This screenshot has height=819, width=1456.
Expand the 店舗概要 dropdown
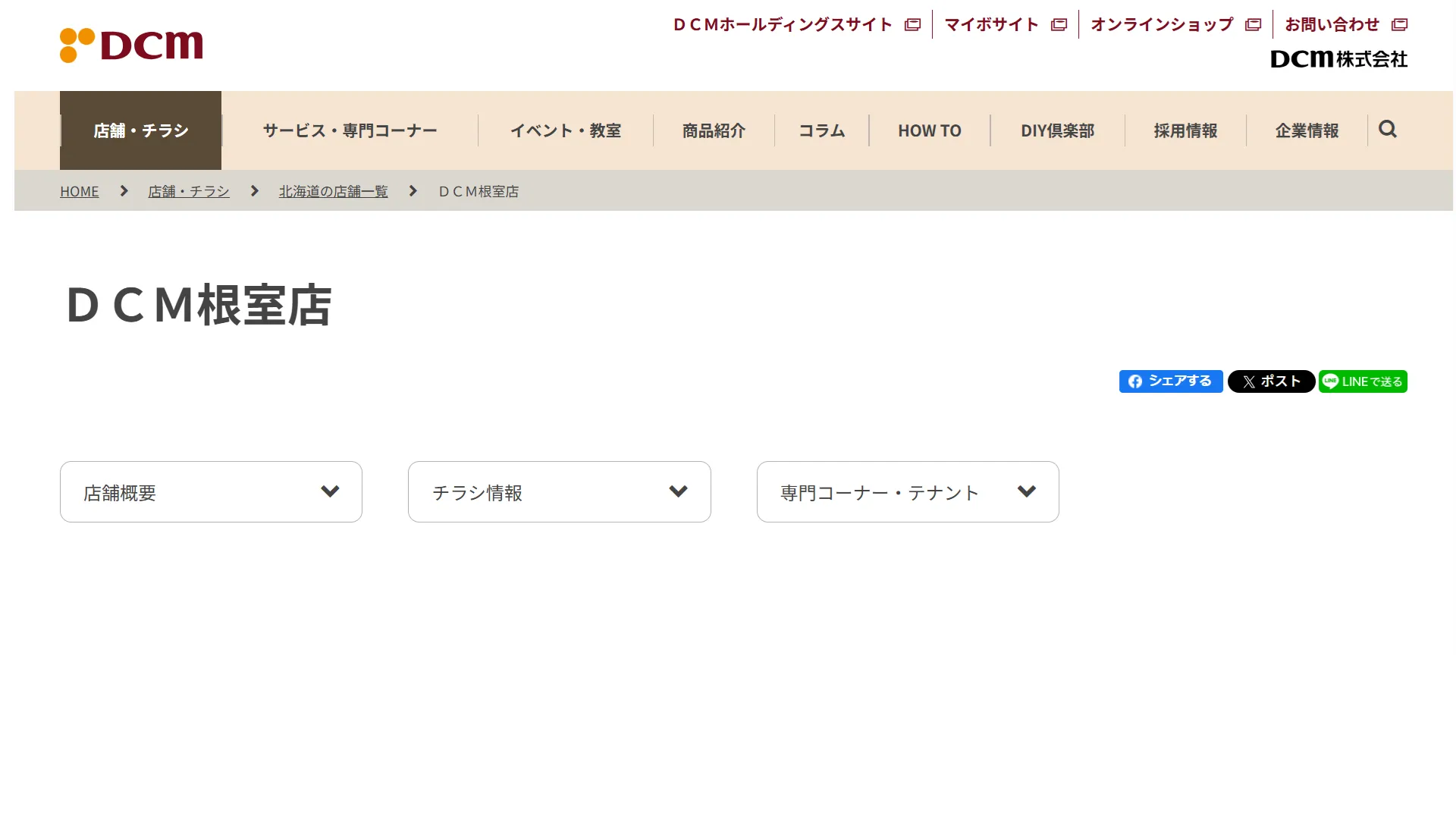[x=211, y=492]
